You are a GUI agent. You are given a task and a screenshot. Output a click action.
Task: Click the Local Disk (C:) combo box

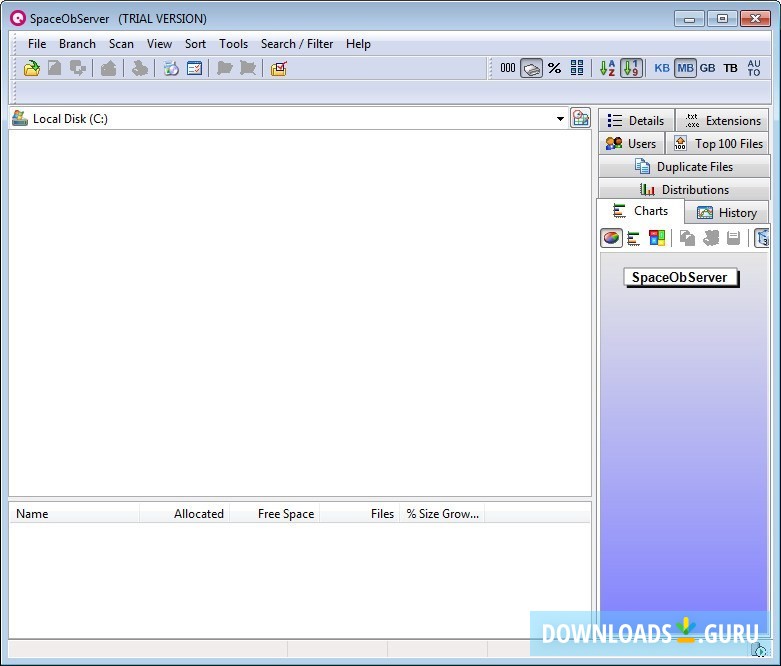[288, 119]
